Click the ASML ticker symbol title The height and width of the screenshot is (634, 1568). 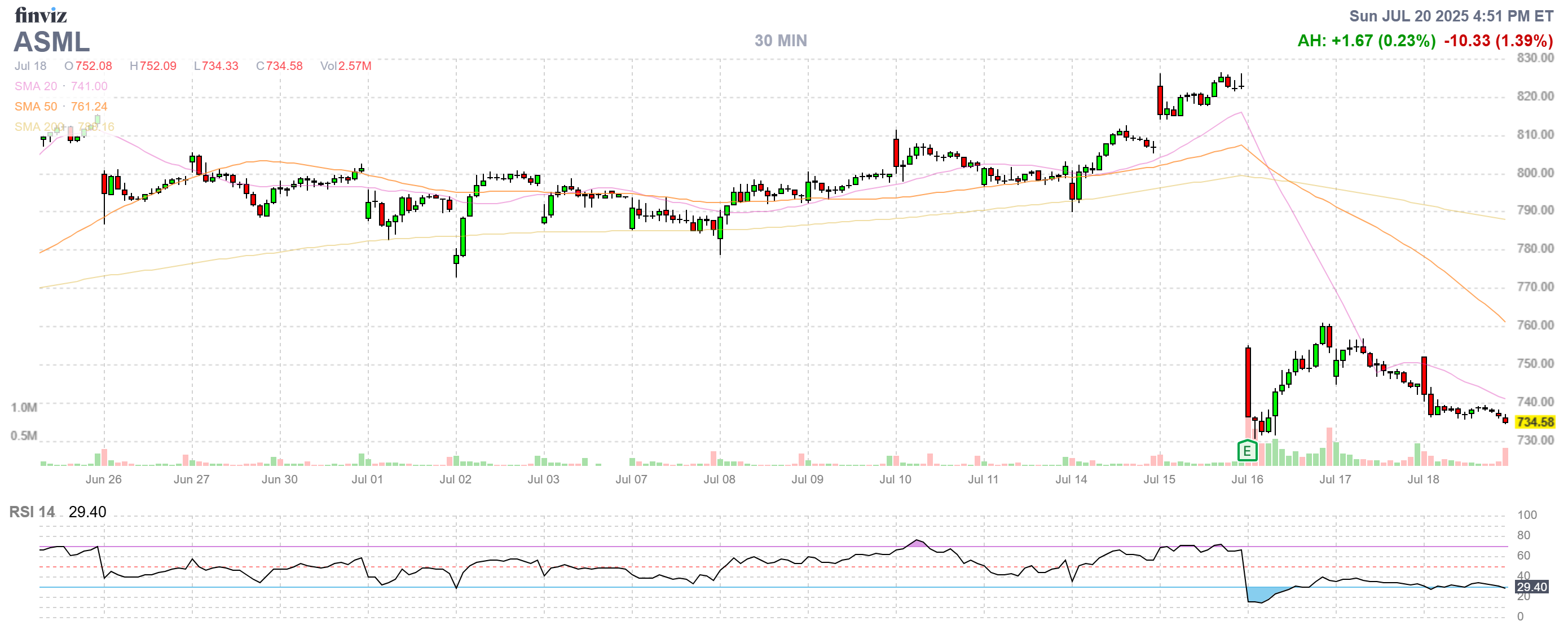coord(52,42)
